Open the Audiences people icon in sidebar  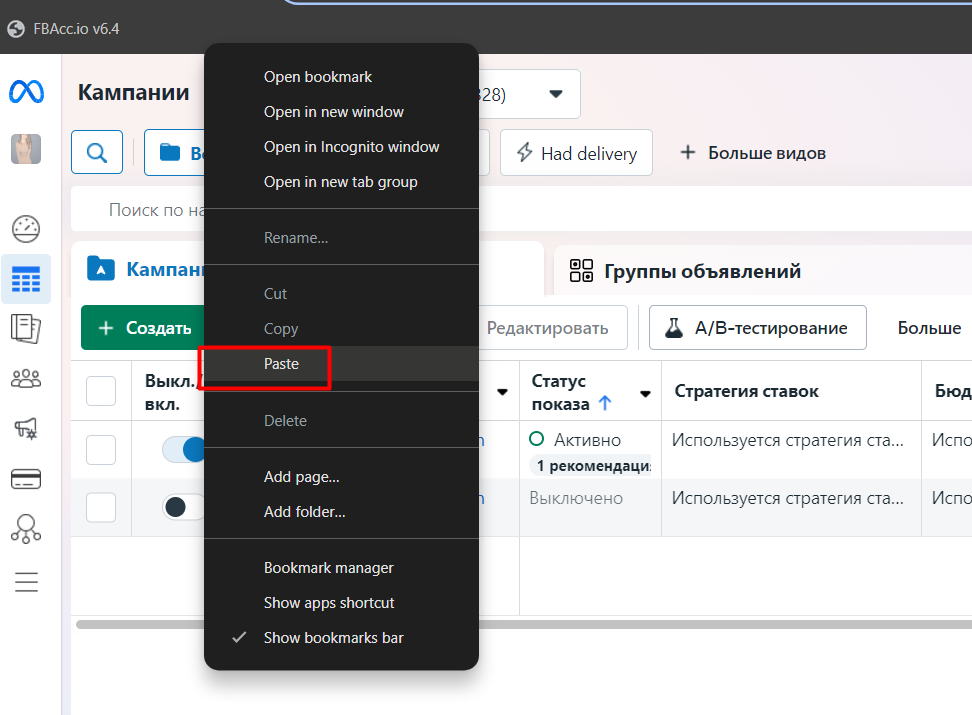pos(26,378)
